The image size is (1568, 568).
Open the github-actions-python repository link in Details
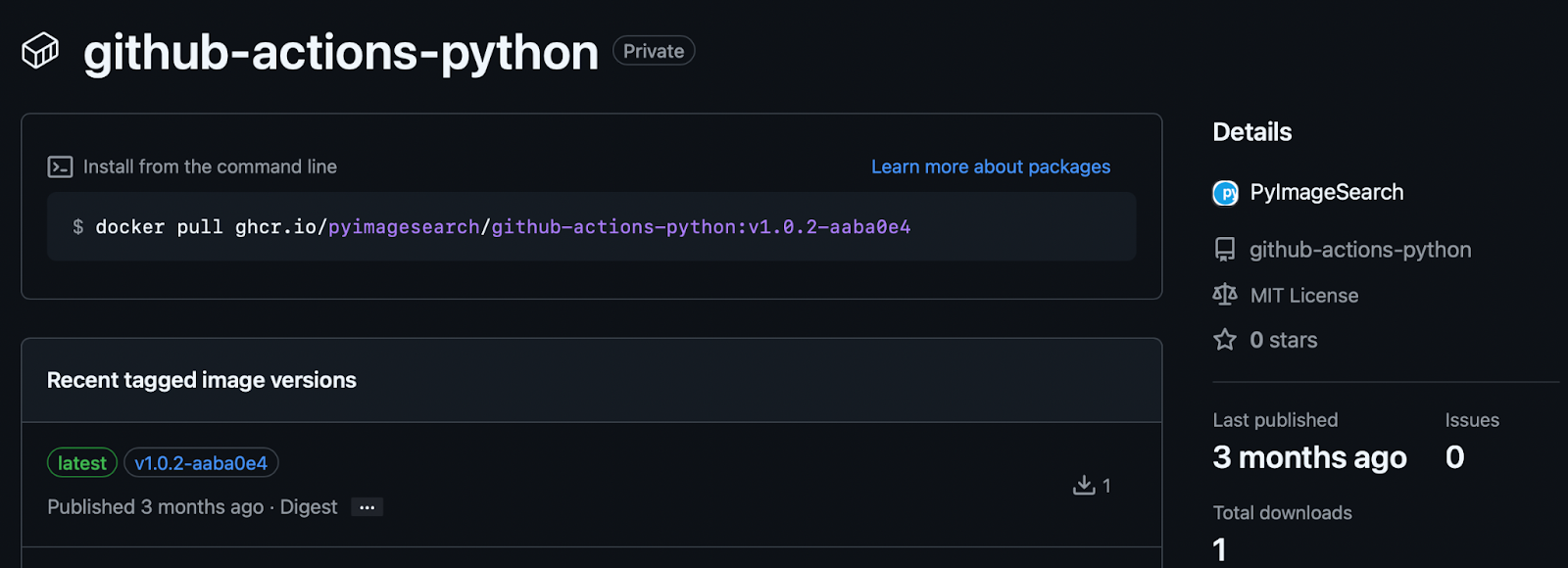pyautogui.click(x=1360, y=250)
